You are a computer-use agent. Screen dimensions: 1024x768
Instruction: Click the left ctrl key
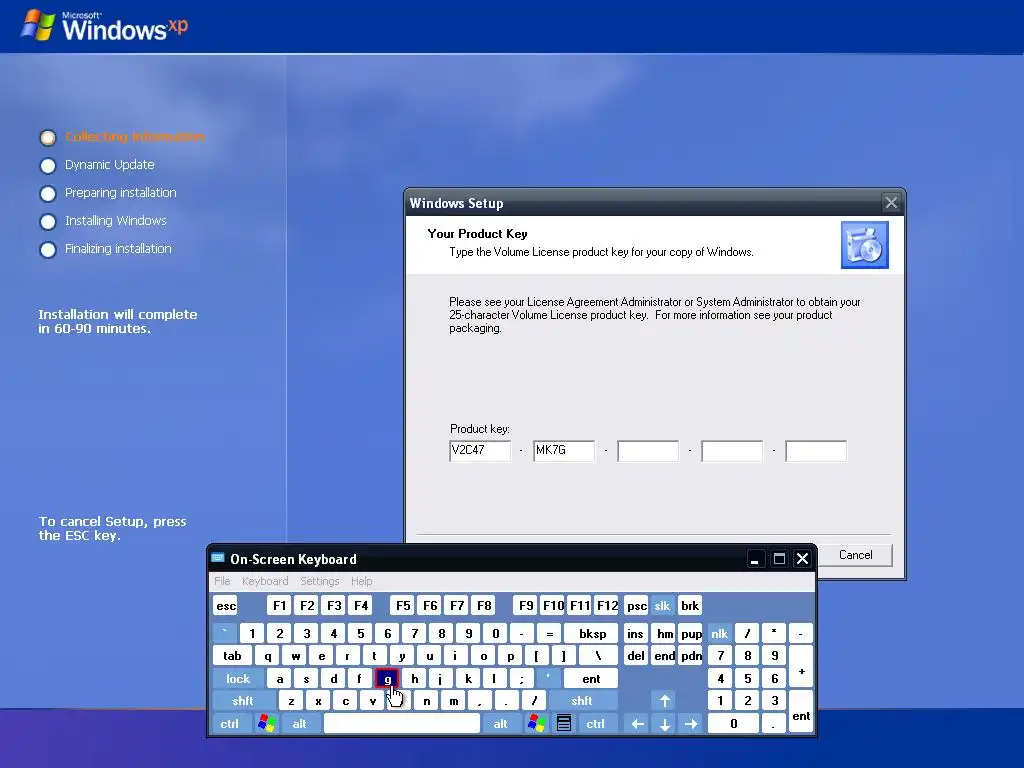coord(229,724)
